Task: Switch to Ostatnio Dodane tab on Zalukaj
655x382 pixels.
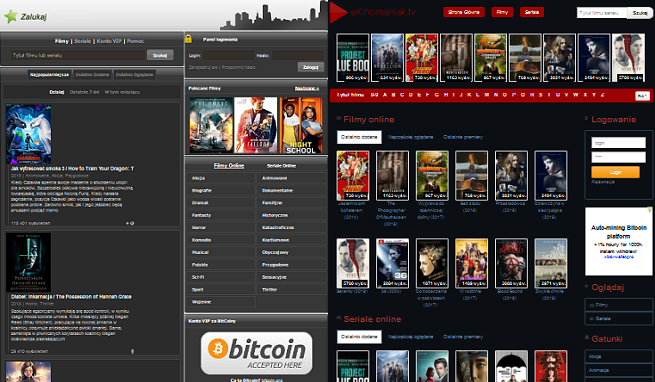Action: click(92, 75)
